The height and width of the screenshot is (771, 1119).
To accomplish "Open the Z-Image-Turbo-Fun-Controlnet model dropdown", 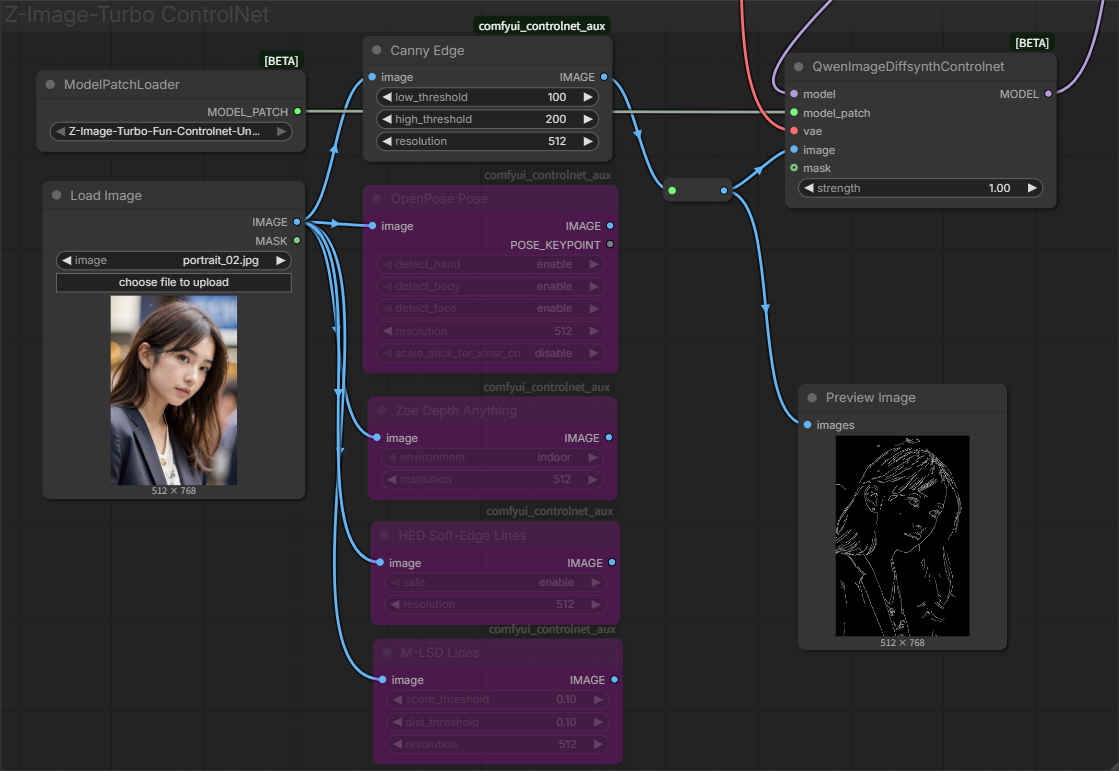I will (x=170, y=131).
